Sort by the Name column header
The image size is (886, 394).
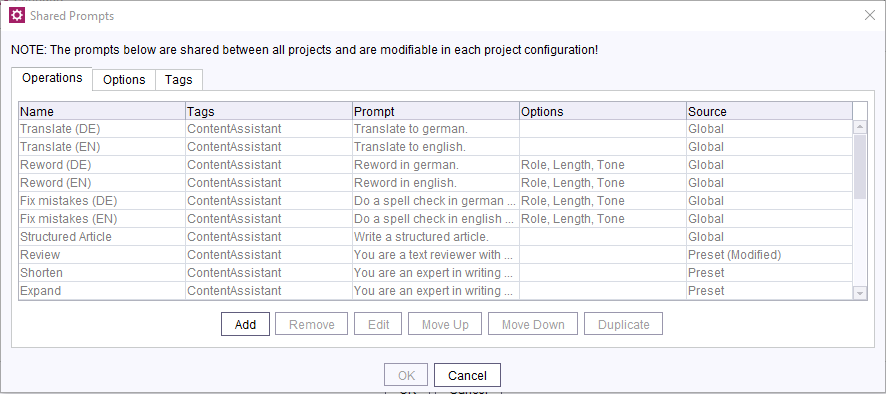pyautogui.click(x=102, y=111)
